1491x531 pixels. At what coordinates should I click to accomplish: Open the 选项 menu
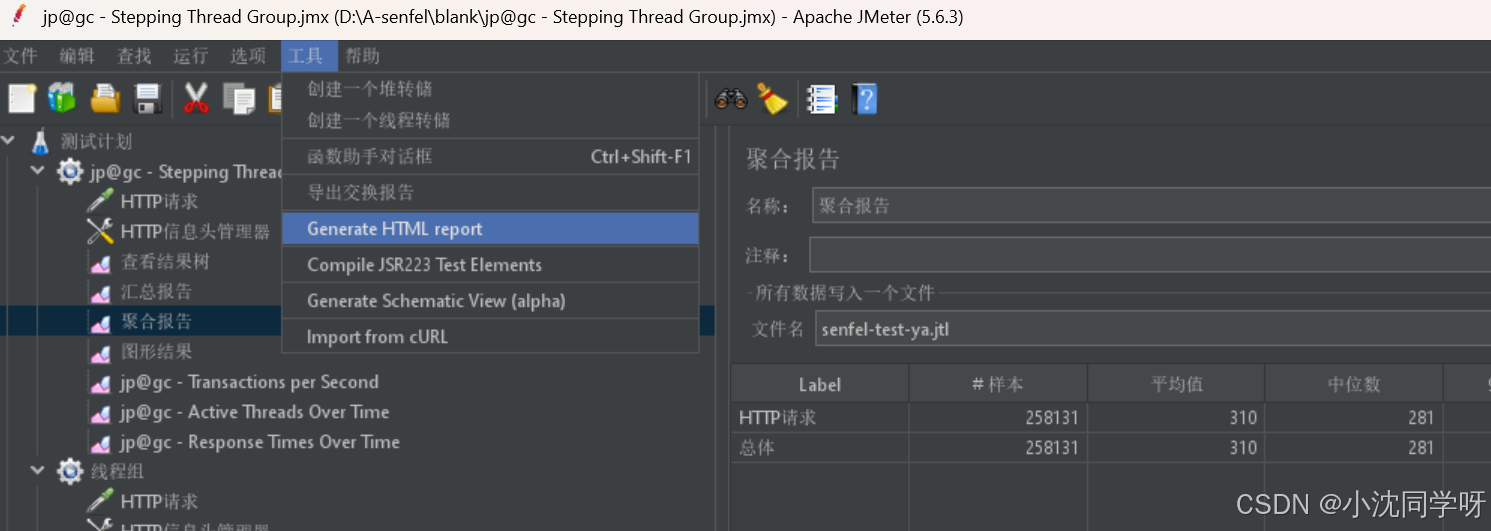click(248, 56)
